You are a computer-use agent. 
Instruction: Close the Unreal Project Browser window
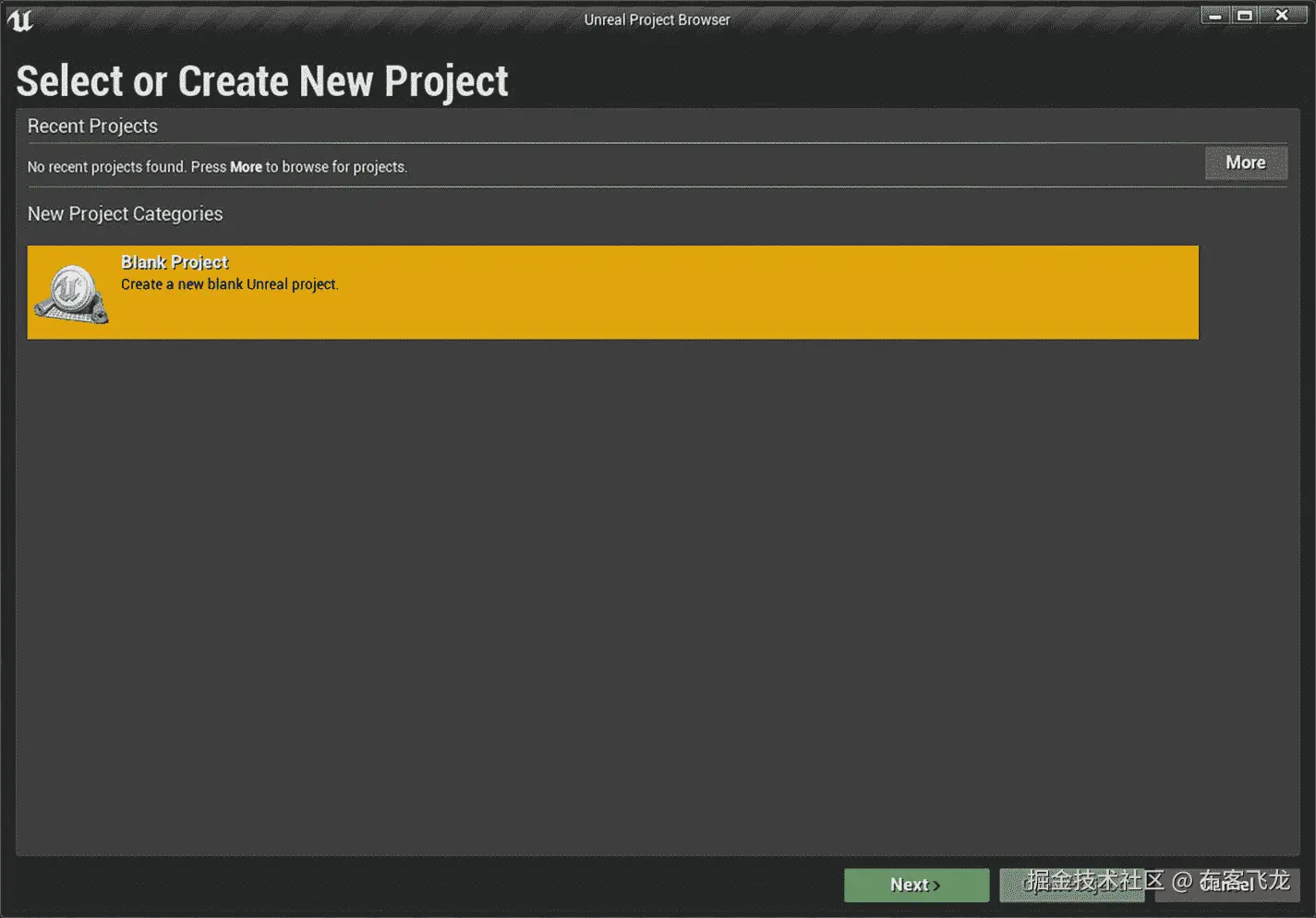tap(1282, 15)
